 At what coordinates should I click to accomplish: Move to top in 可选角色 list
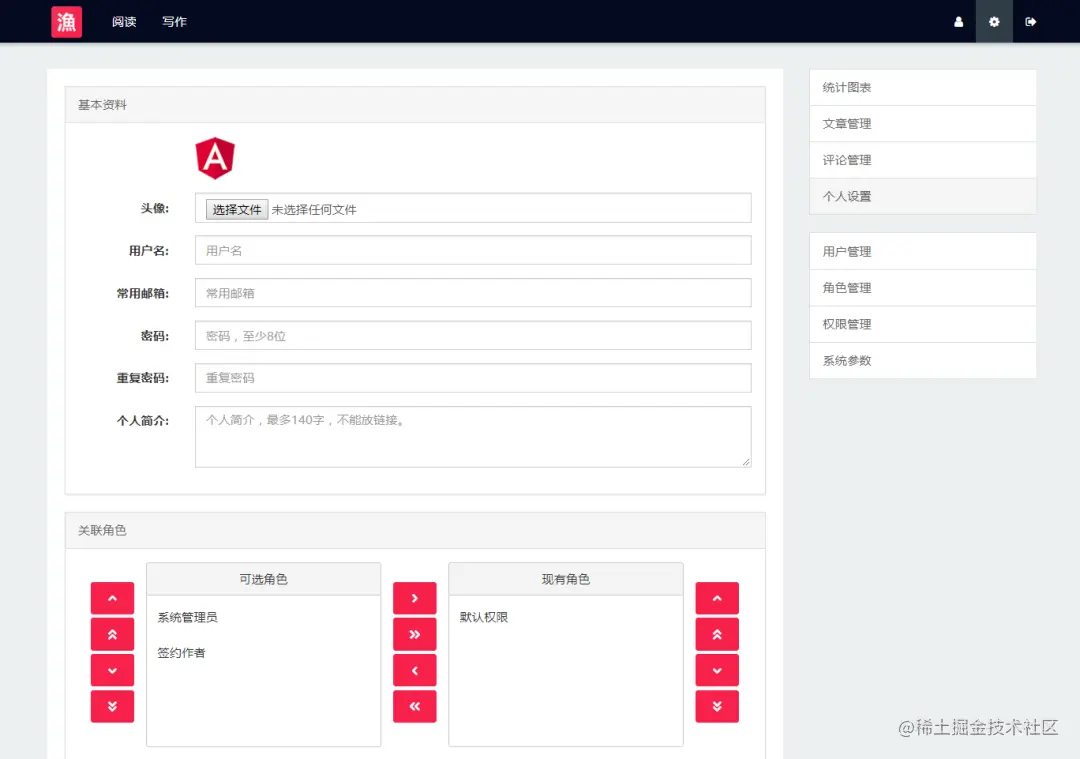click(x=112, y=634)
